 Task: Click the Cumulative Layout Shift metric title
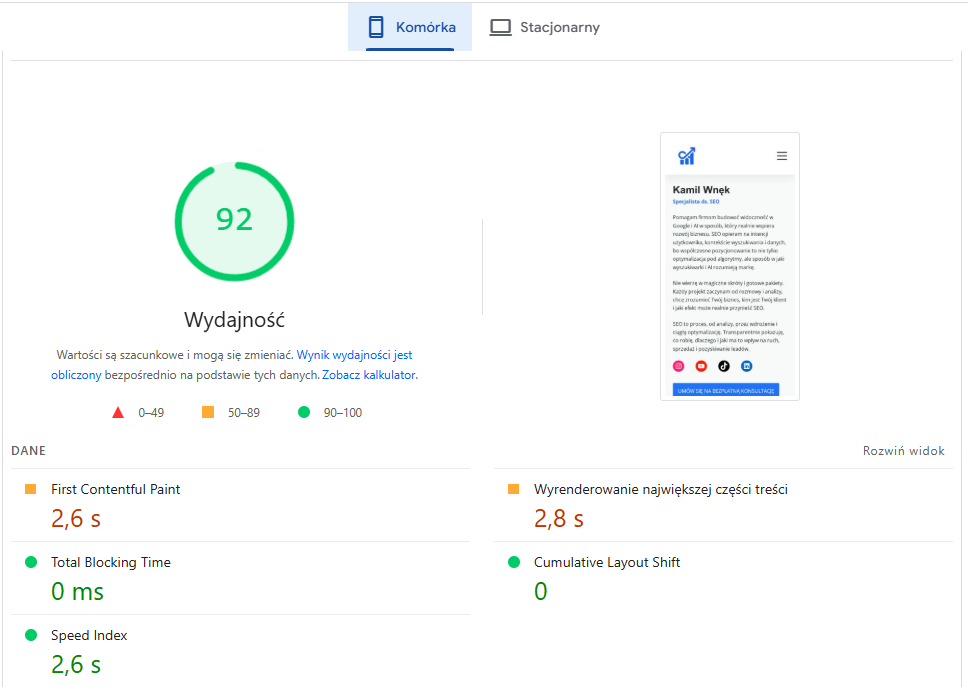point(606,562)
